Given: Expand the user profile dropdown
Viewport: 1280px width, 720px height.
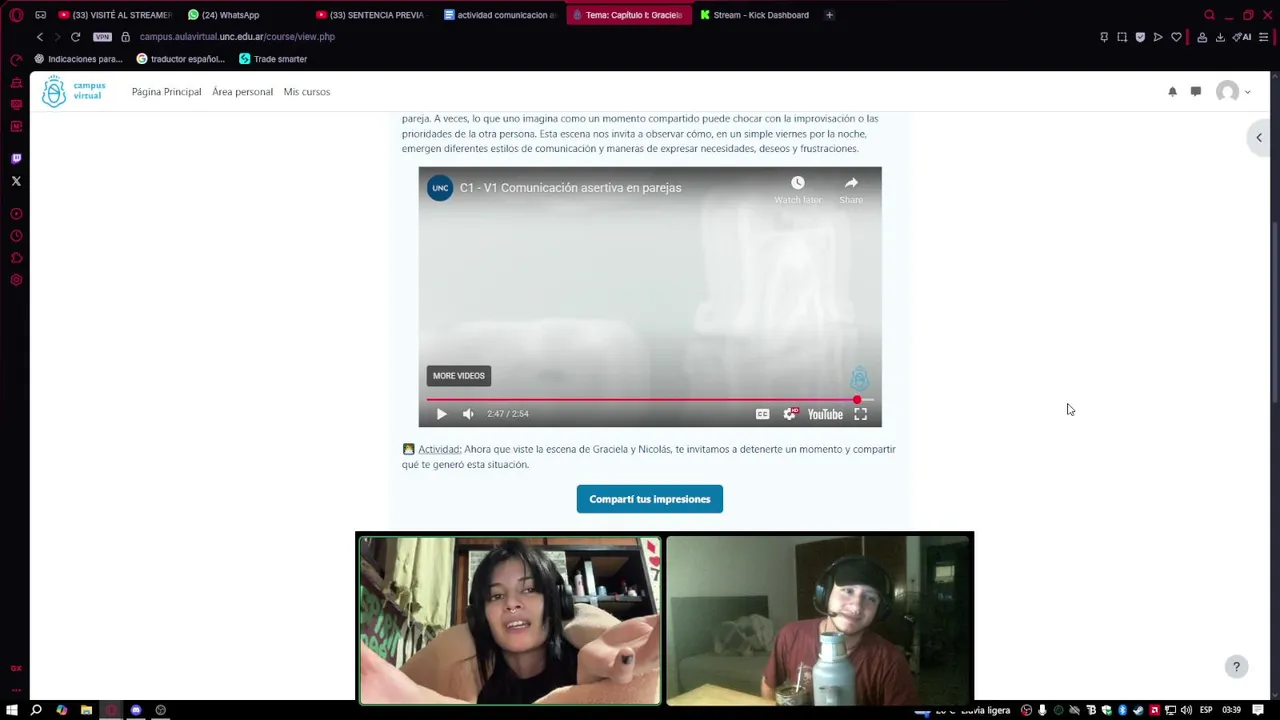Looking at the screenshot, I should 1233,92.
